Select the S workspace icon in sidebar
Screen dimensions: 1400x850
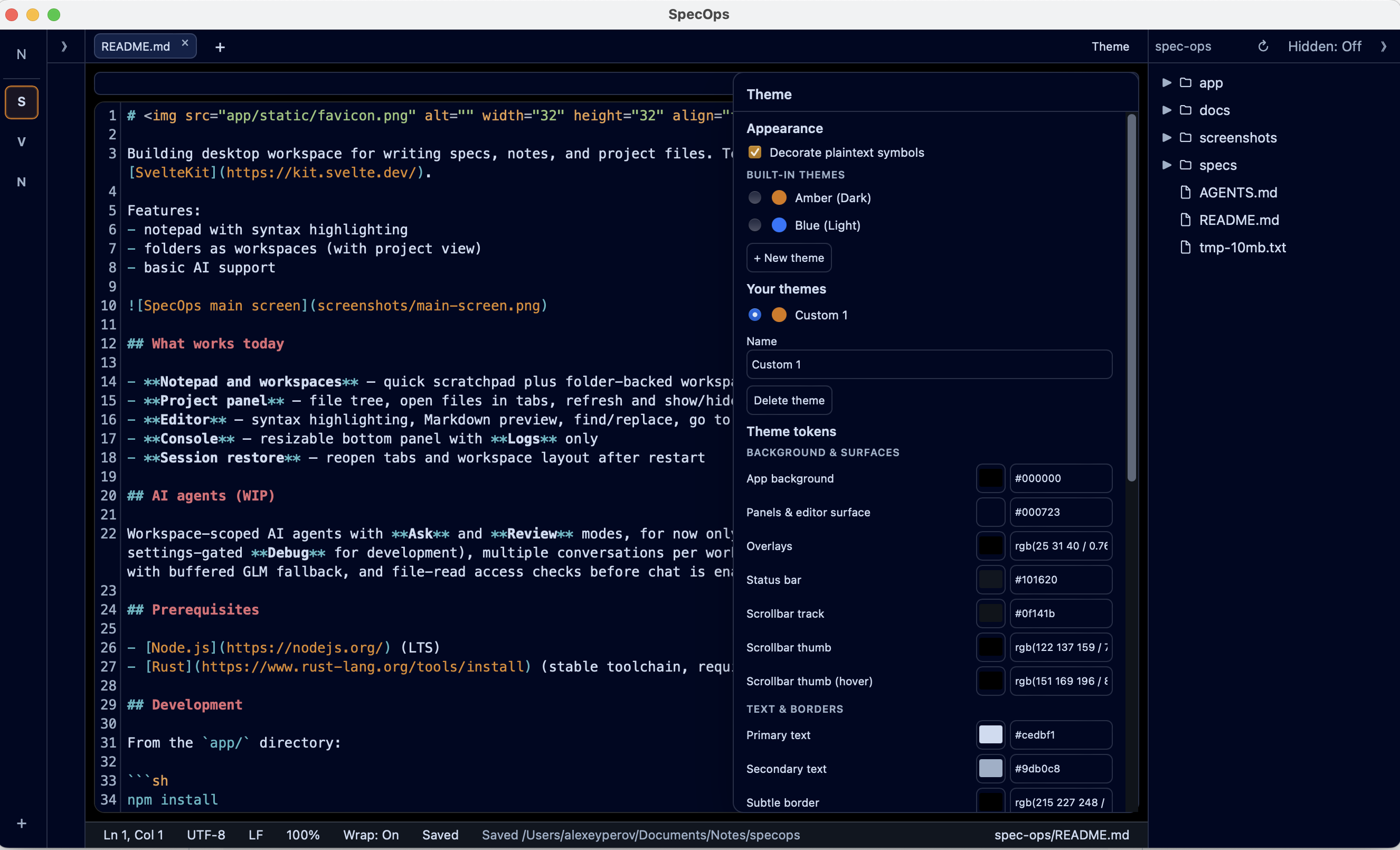coord(22,102)
